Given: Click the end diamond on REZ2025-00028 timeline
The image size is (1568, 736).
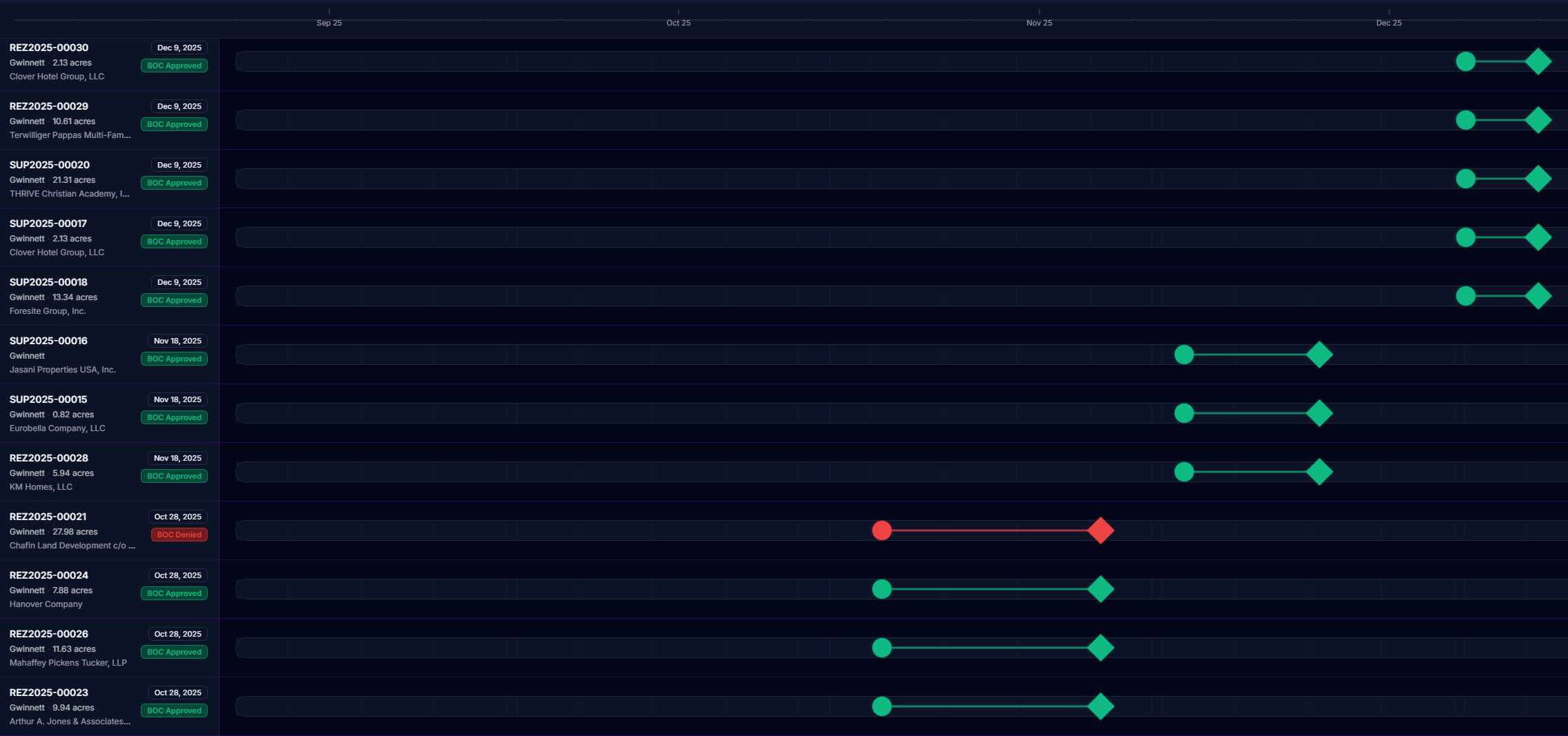Looking at the screenshot, I should click(x=1319, y=472).
